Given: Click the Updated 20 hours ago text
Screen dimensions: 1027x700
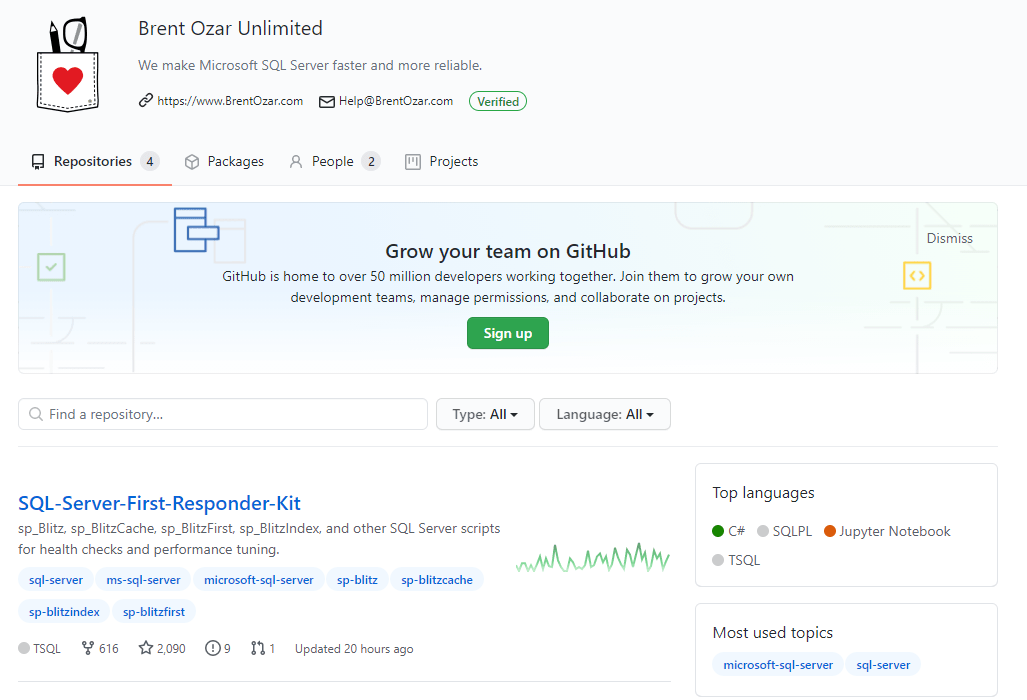Looking at the screenshot, I should tap(354, 649).
